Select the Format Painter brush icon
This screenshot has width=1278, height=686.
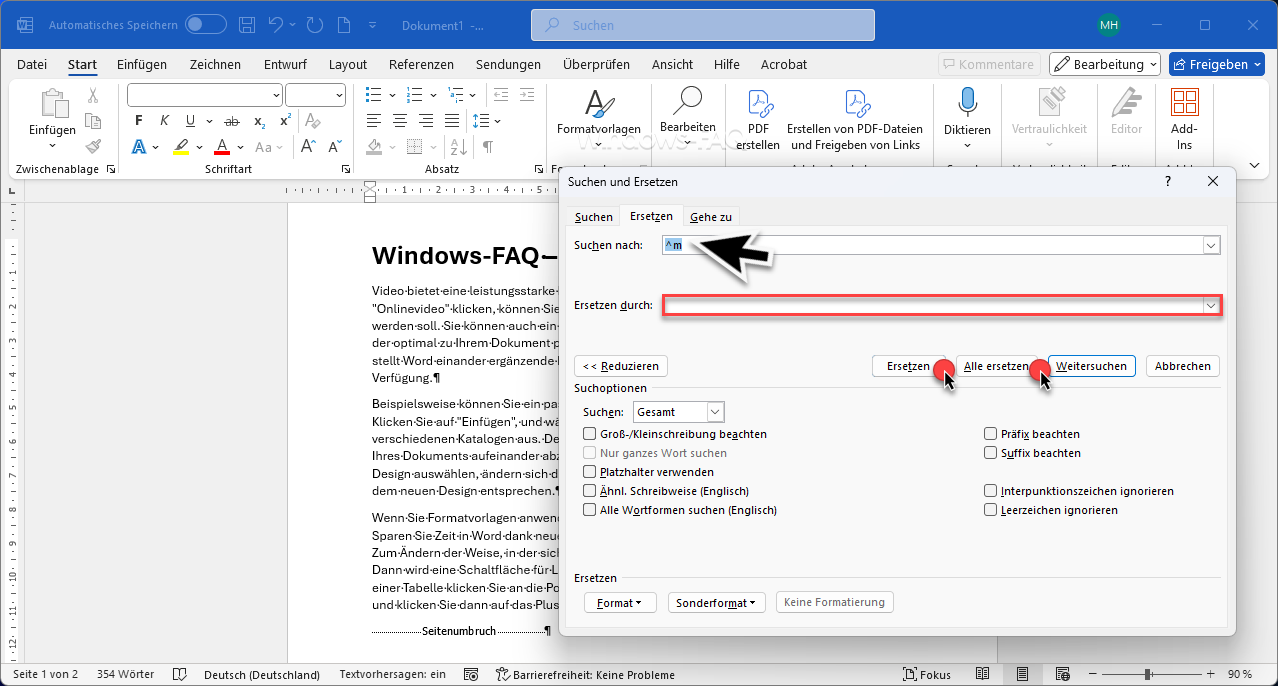coord(93,146)
